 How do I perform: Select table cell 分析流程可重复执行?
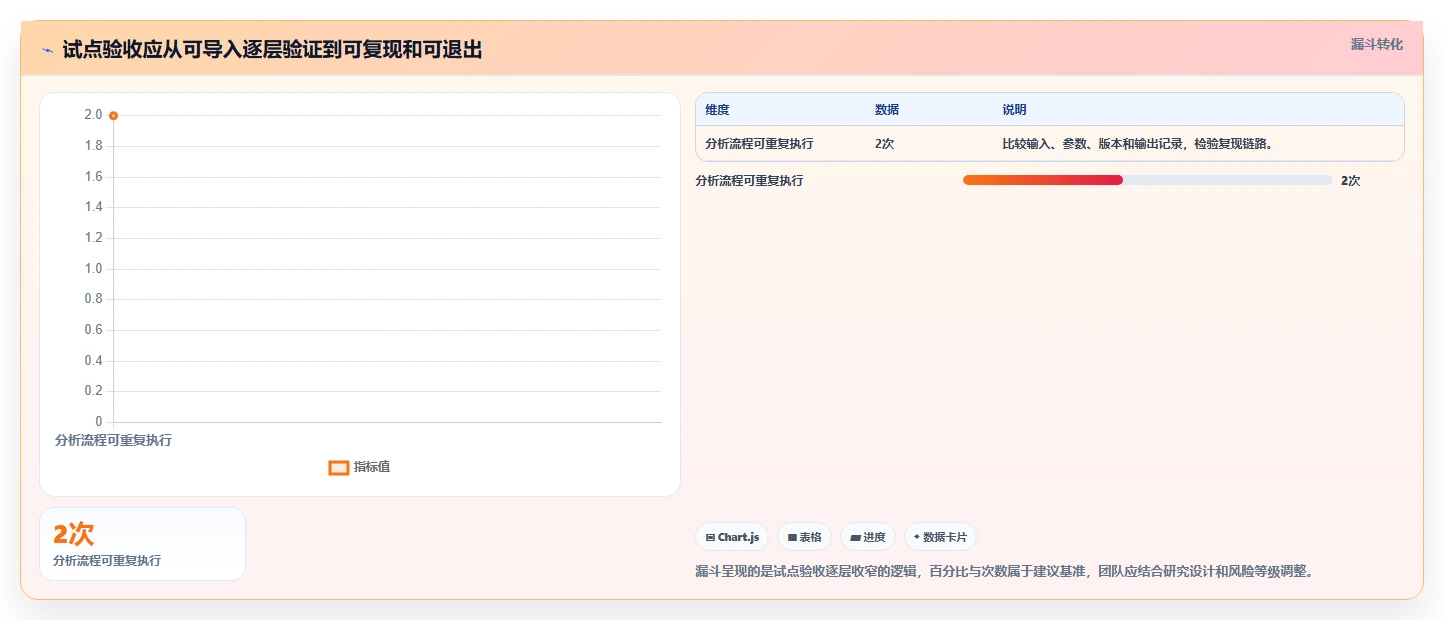point(759,144)
